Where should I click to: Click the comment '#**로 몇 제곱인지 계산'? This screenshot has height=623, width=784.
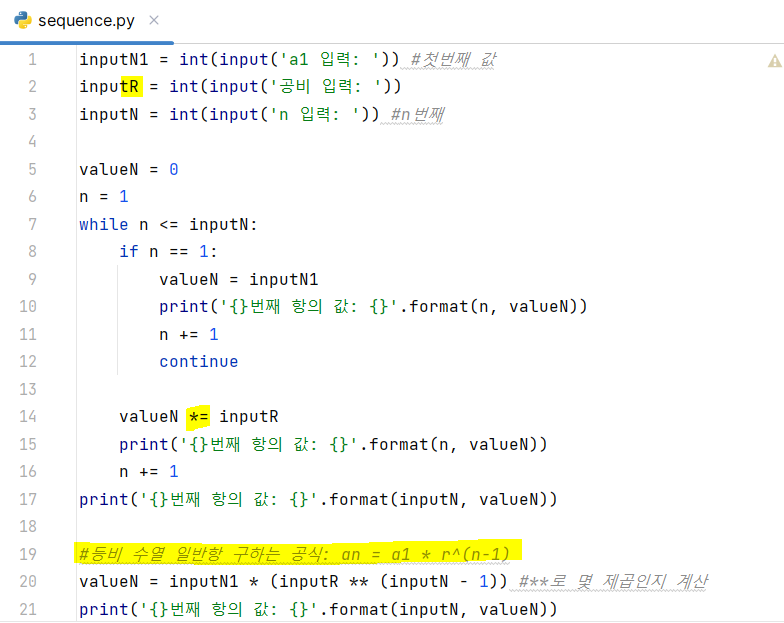pyautogui.click(x=613, y=582)
